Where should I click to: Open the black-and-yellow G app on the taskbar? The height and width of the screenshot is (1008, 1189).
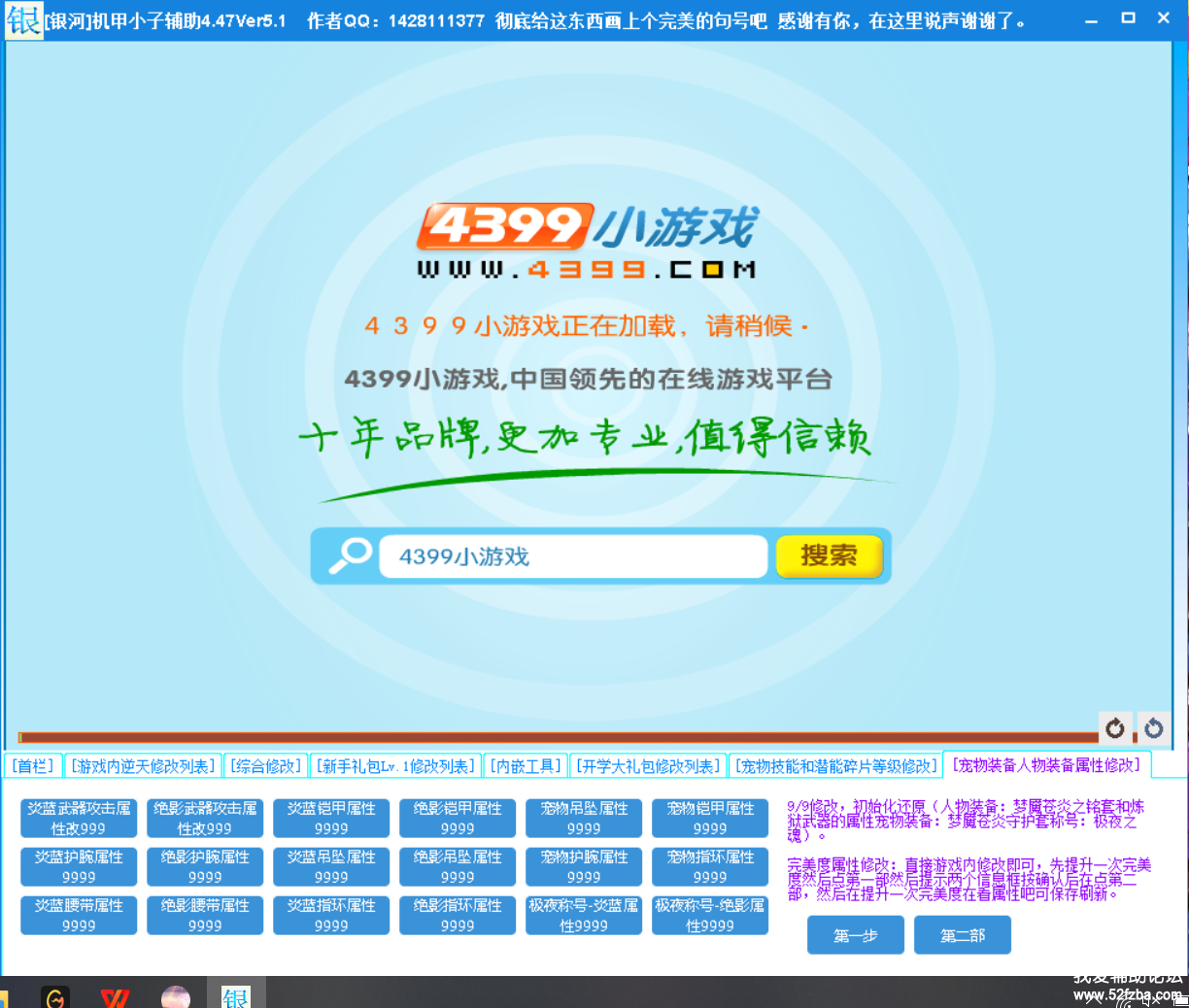55,997
